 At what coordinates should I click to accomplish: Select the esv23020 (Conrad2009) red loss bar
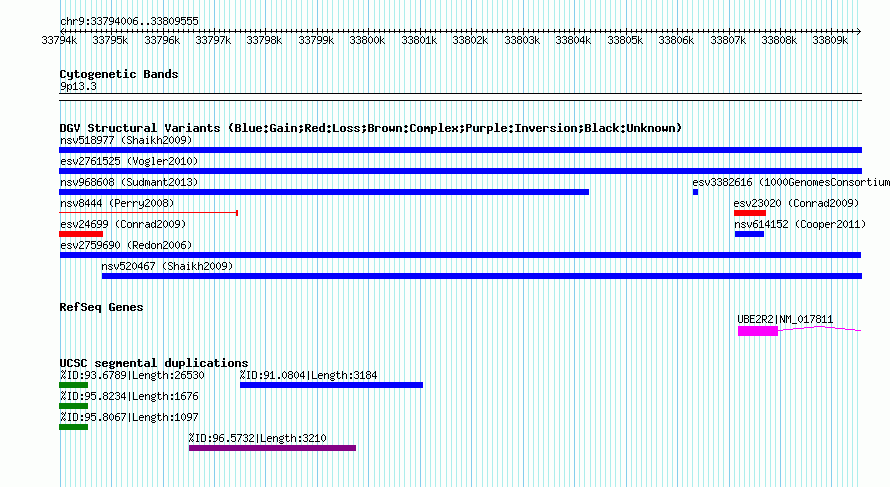(x=750, y=213)
